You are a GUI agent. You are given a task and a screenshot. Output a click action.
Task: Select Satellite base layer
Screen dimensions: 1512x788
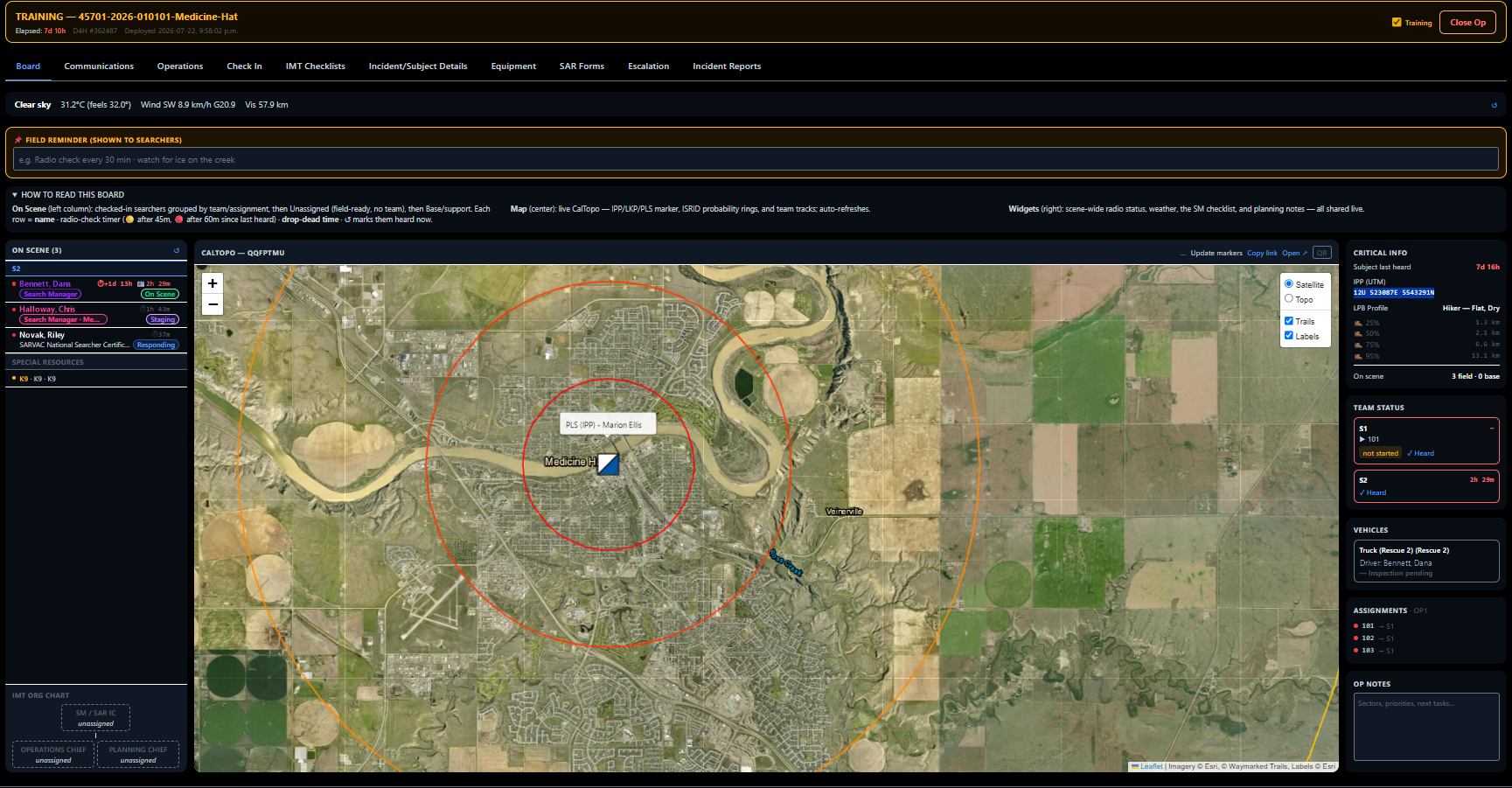(1288, 284)
